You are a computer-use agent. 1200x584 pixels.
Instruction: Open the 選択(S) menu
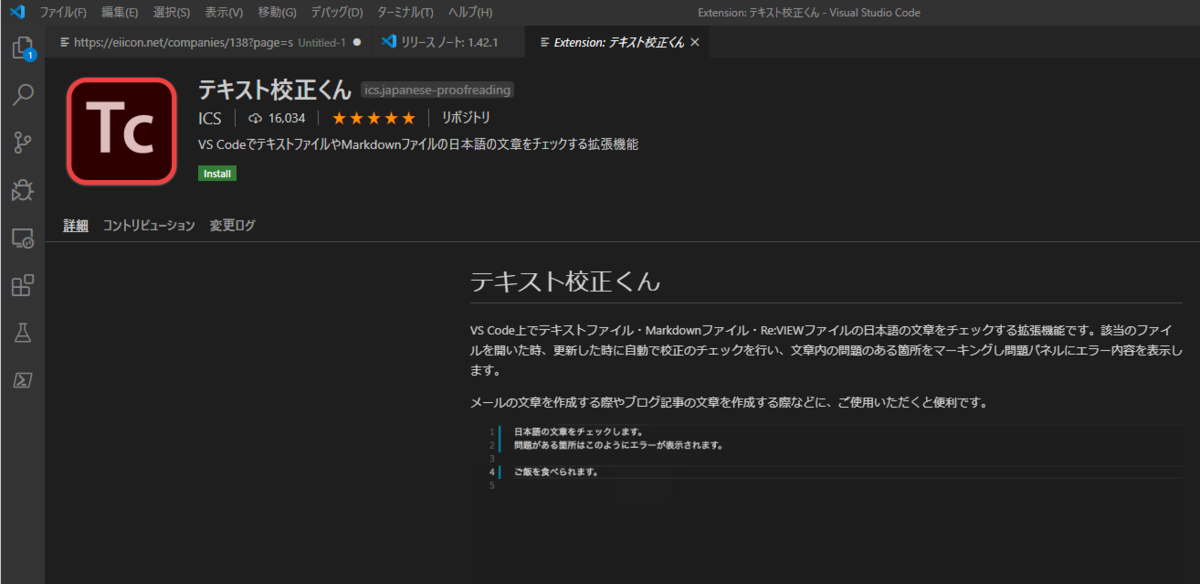(172, 12)
